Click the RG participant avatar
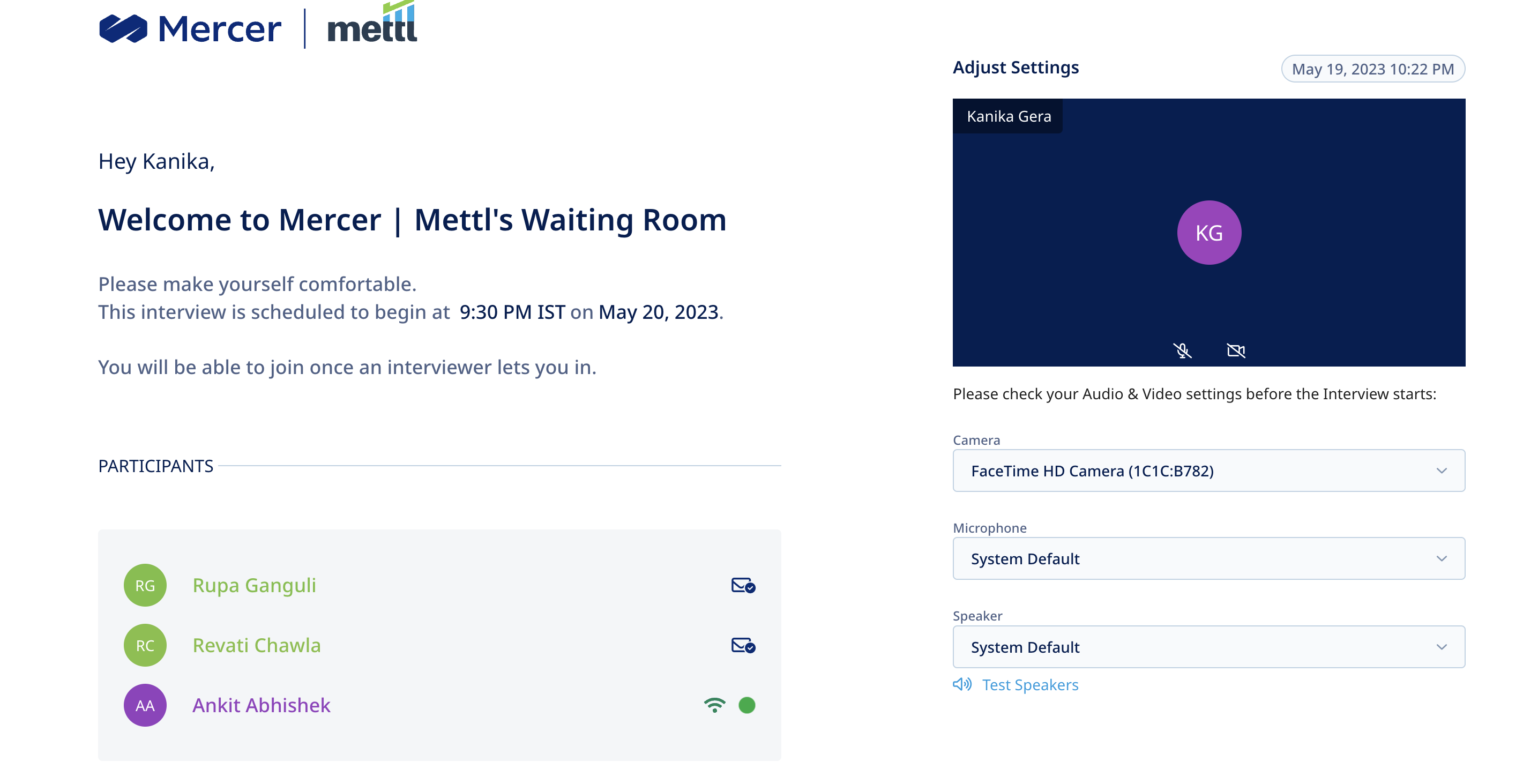 point(145,585)
